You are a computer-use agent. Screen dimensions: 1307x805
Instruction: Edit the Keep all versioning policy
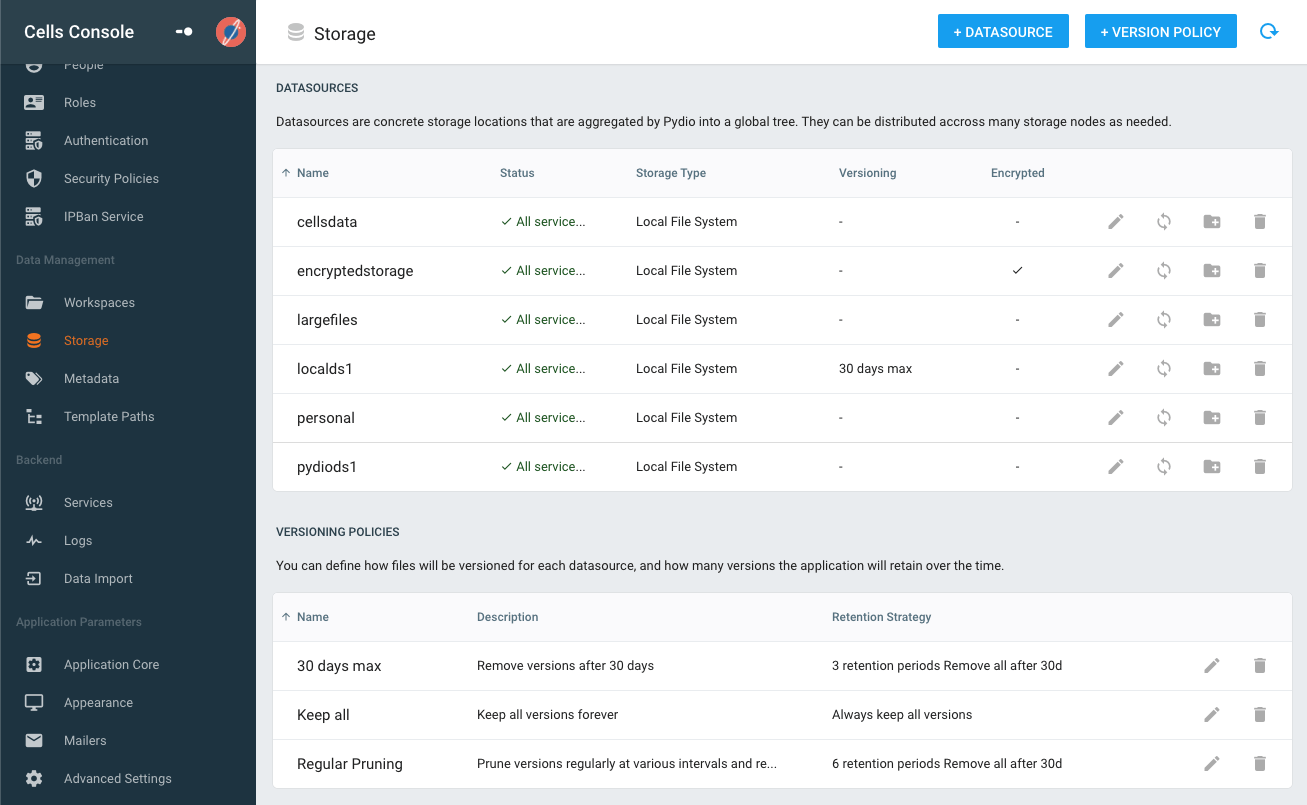click(x=1212, y=715)
